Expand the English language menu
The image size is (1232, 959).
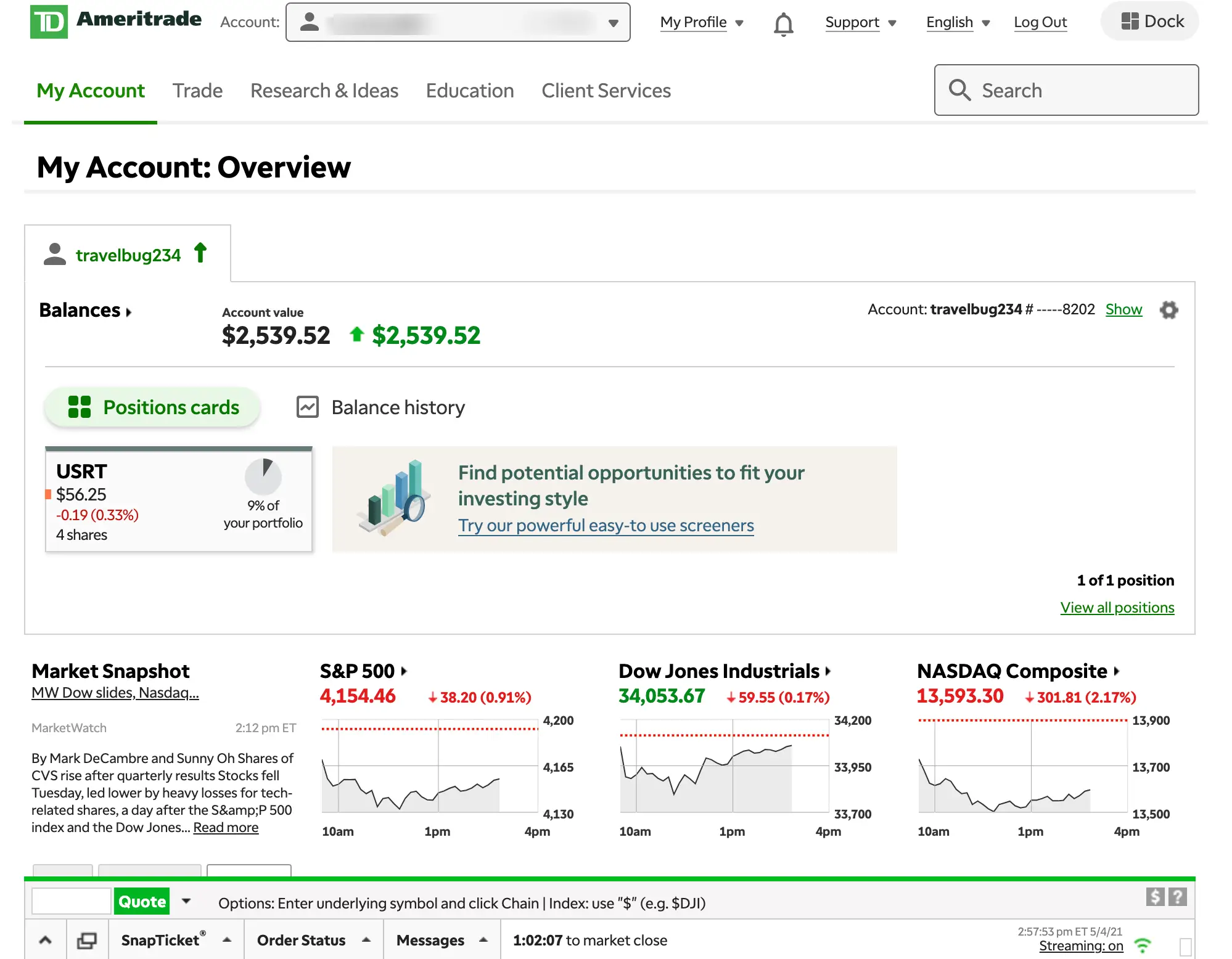tap(958, 22)
